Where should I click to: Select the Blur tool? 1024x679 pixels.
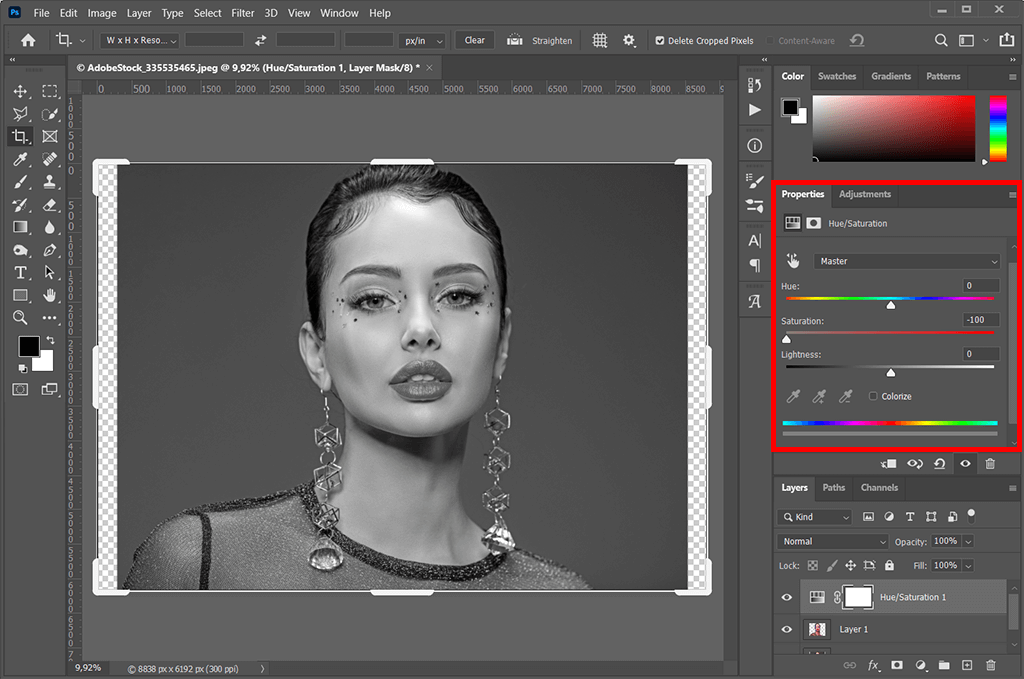pos(50,227)
